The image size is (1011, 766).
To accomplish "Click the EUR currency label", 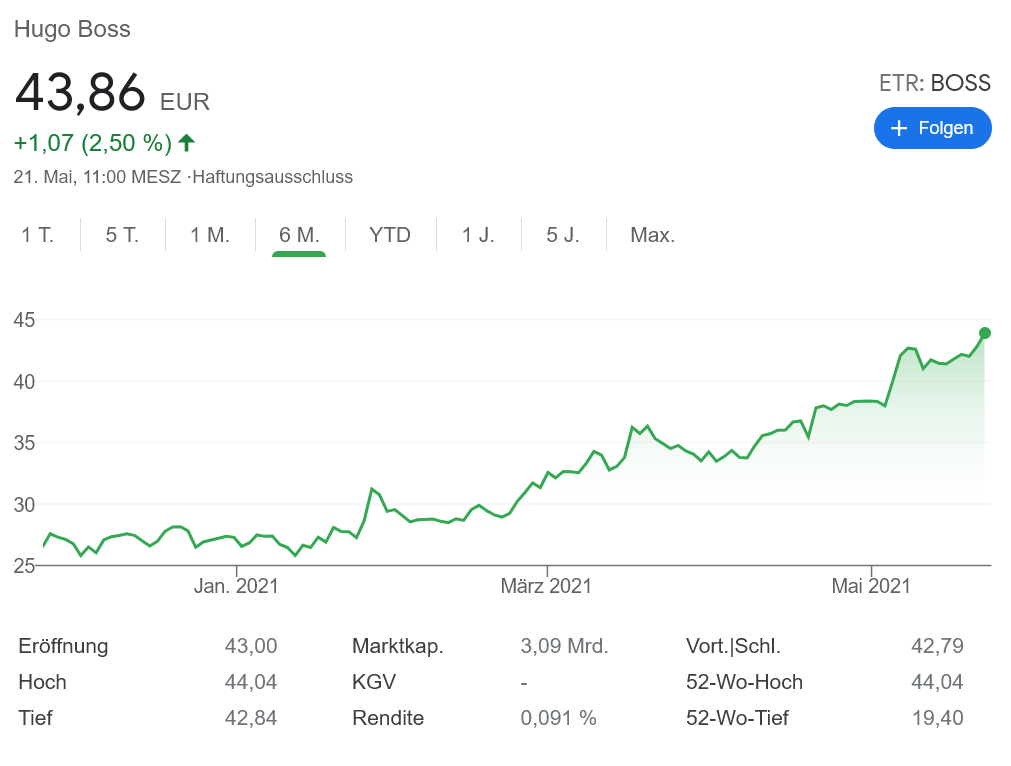I will coord(185,102).
